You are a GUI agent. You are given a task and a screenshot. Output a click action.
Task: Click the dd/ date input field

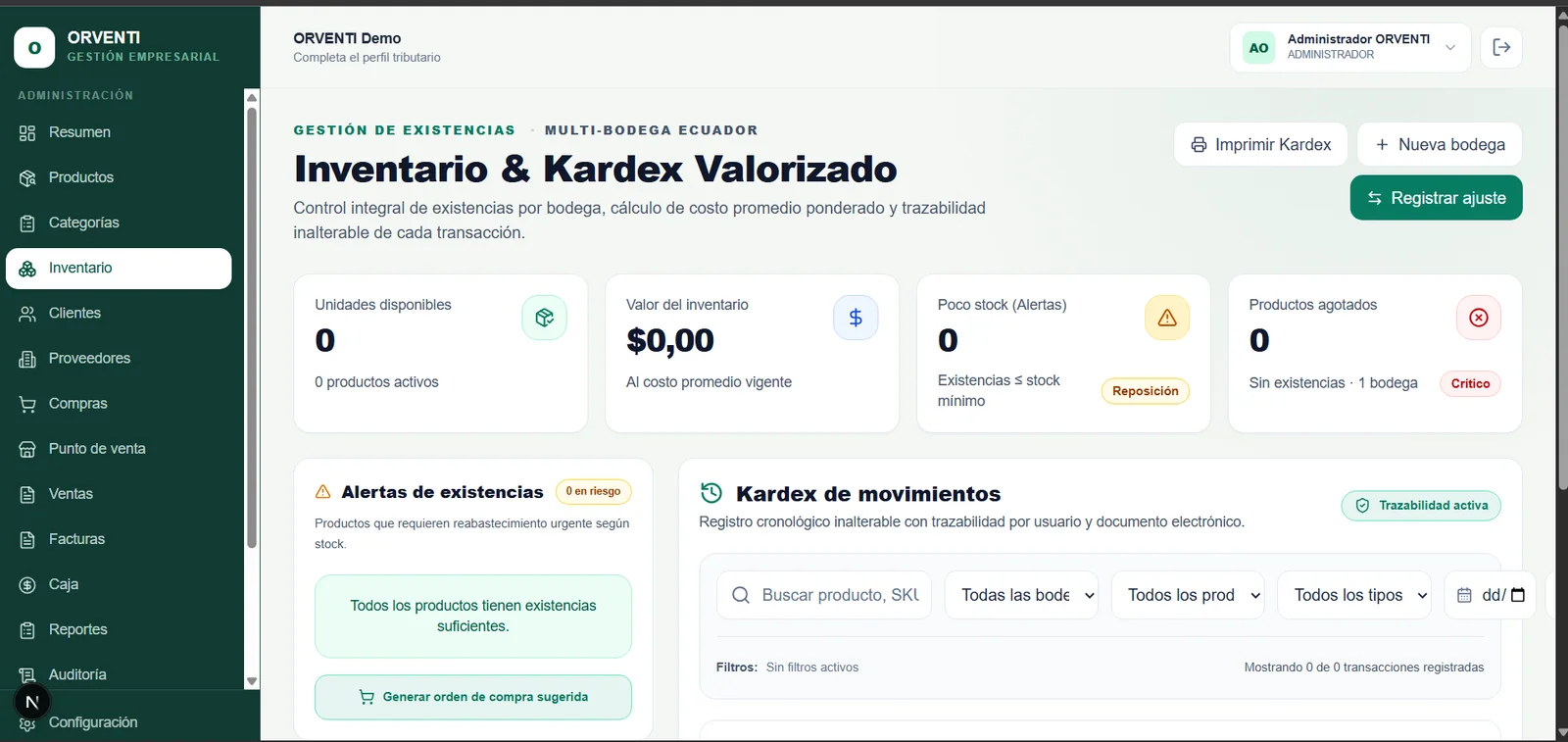(1490, 595)
